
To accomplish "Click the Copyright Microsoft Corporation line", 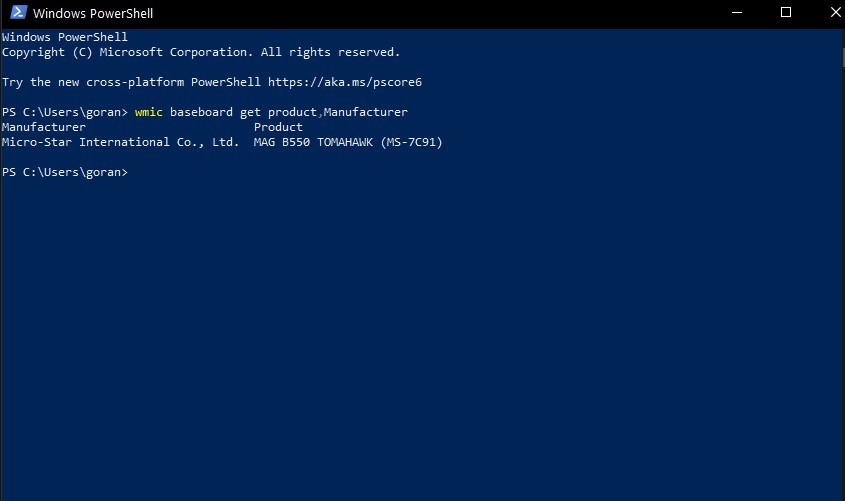I will pos(200,52).
